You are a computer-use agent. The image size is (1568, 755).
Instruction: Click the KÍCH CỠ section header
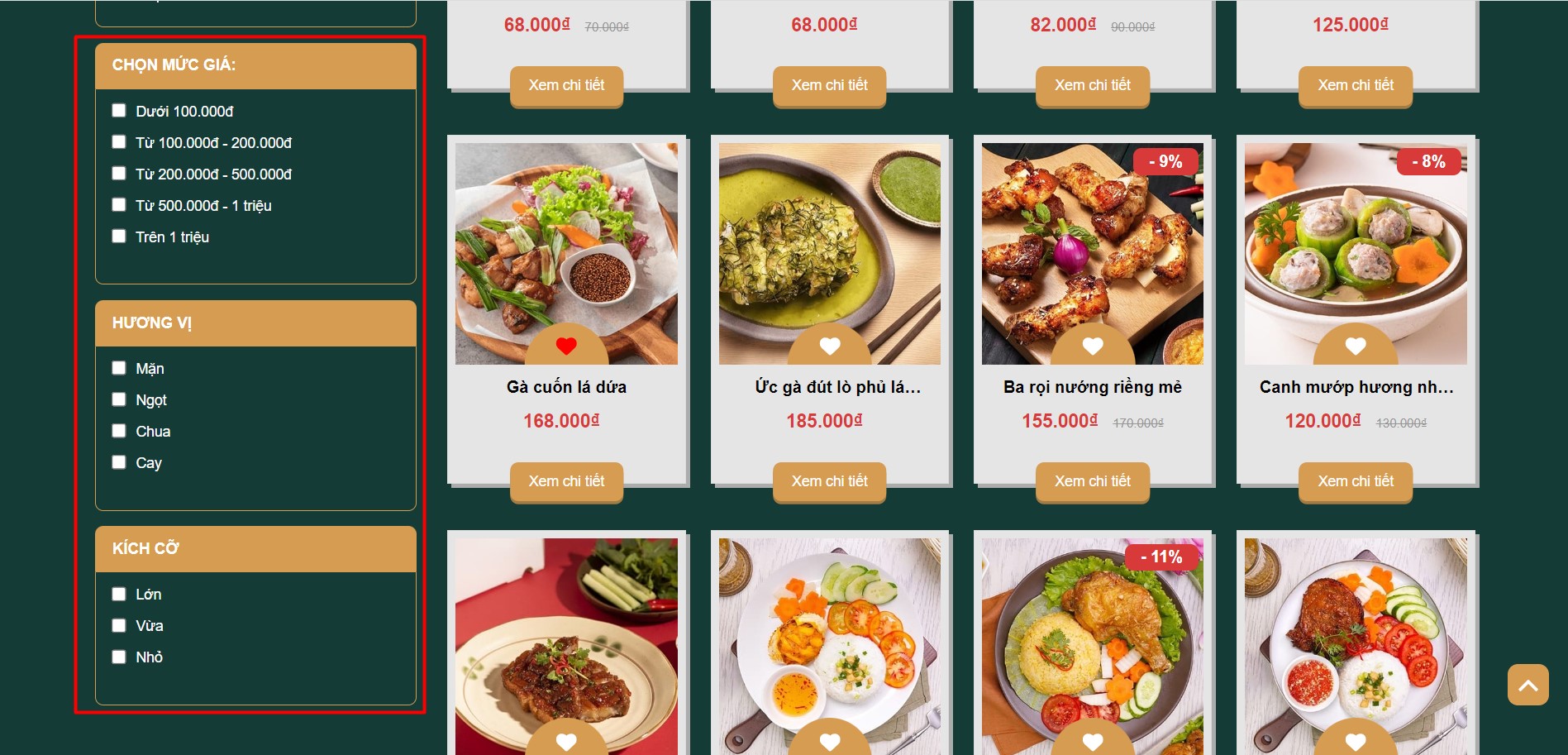point(255,549)
